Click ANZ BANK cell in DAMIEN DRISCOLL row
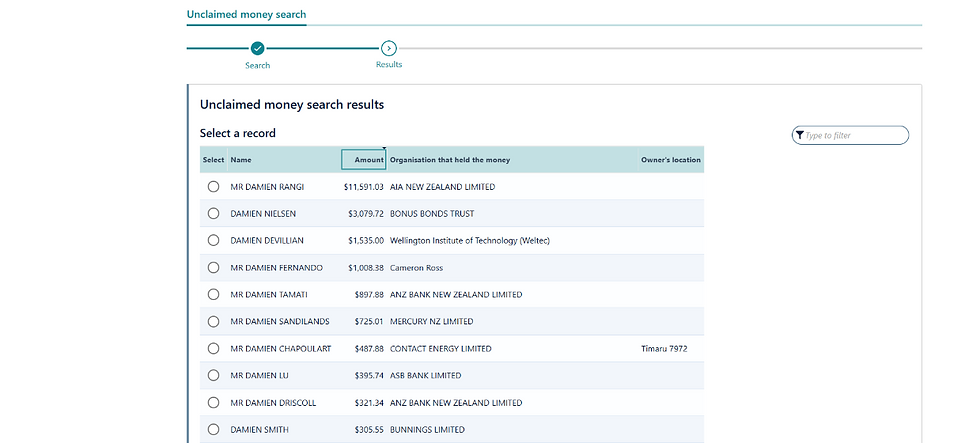Screen dimensions: 980x443 click(456, 403)
